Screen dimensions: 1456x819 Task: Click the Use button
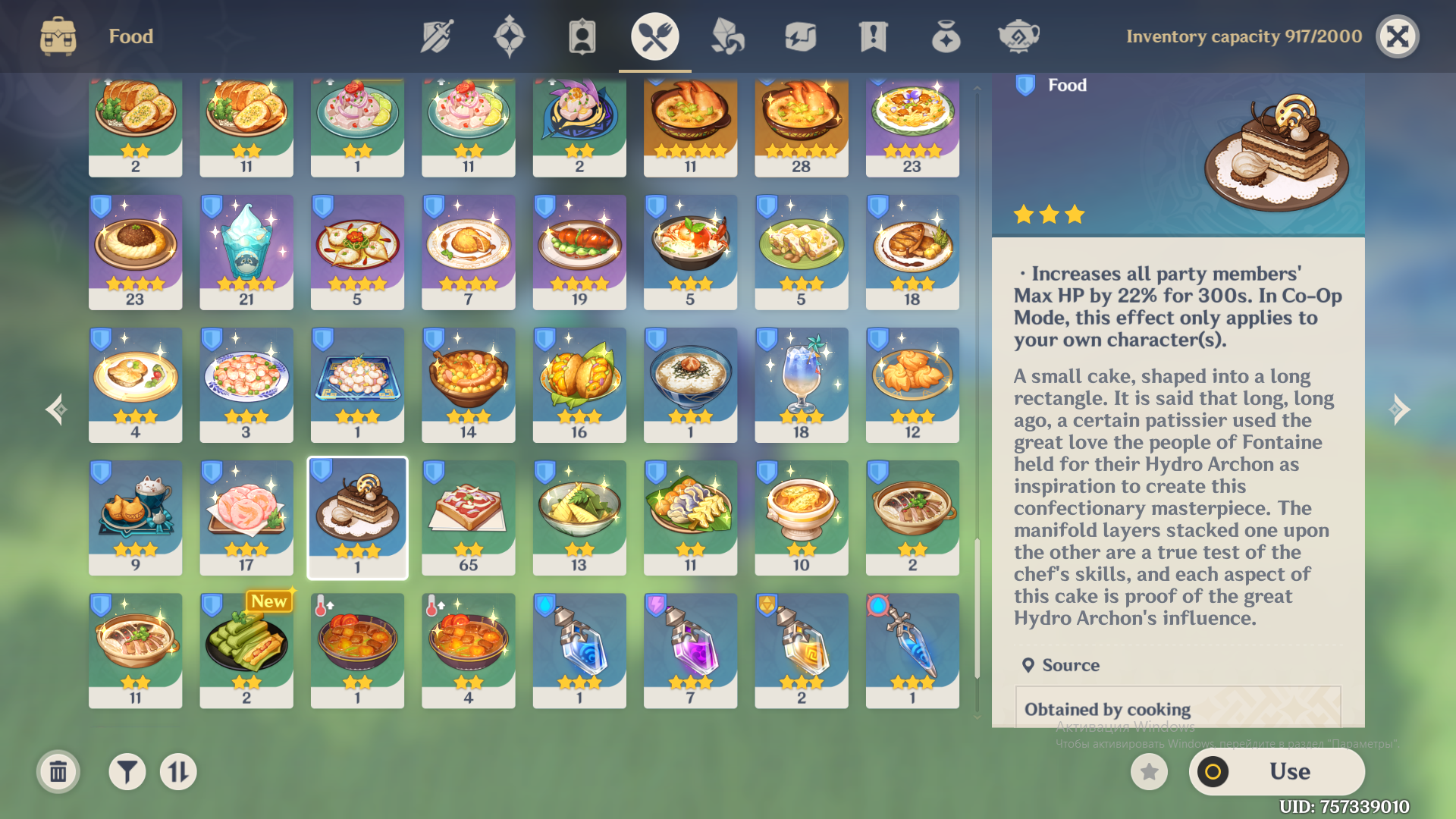(1277, 772)
